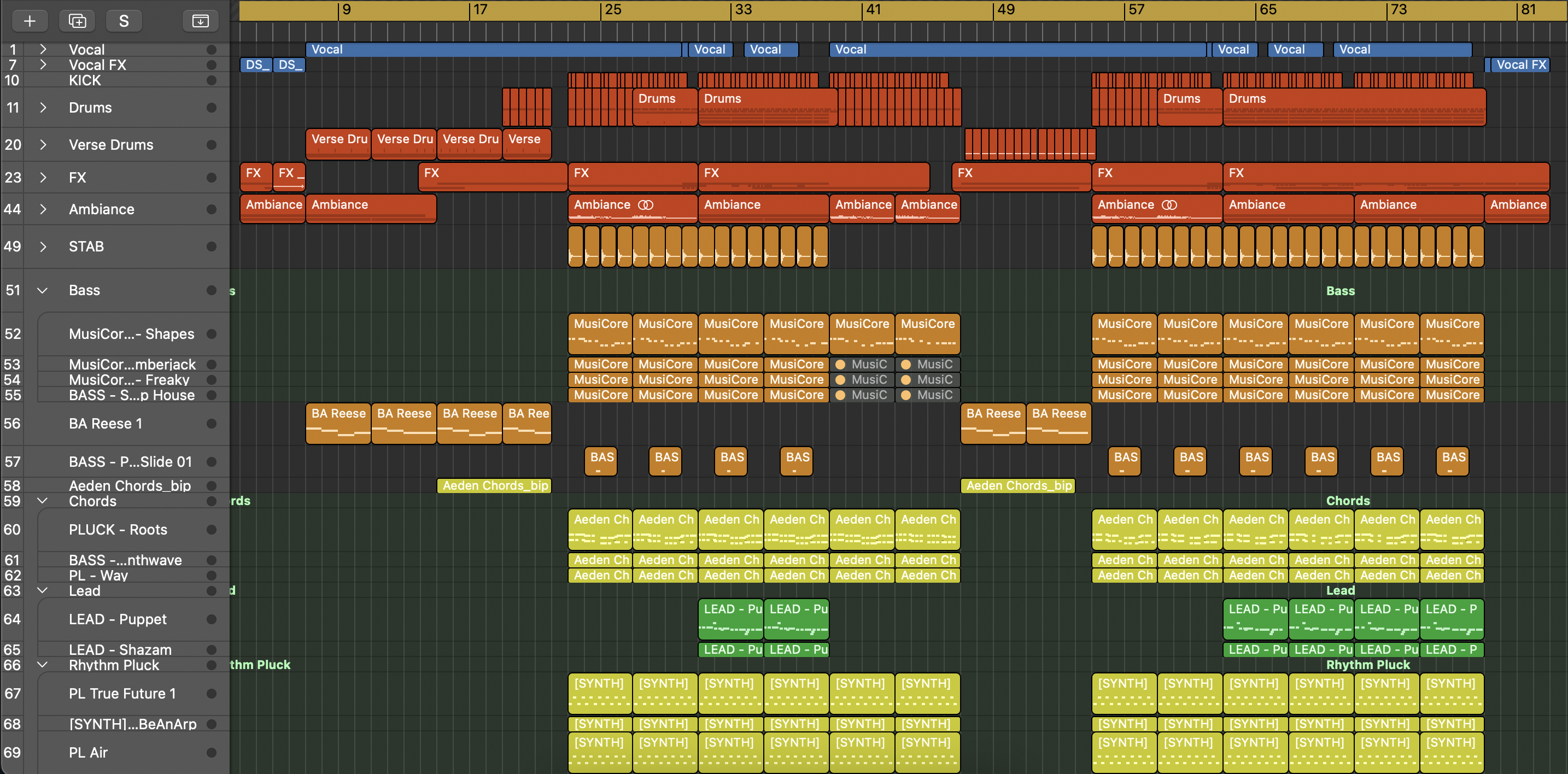This screenshot has width=1568, height=774.
Task: Toggle the Vocal track enable dot
Action: tap(211, 49)
